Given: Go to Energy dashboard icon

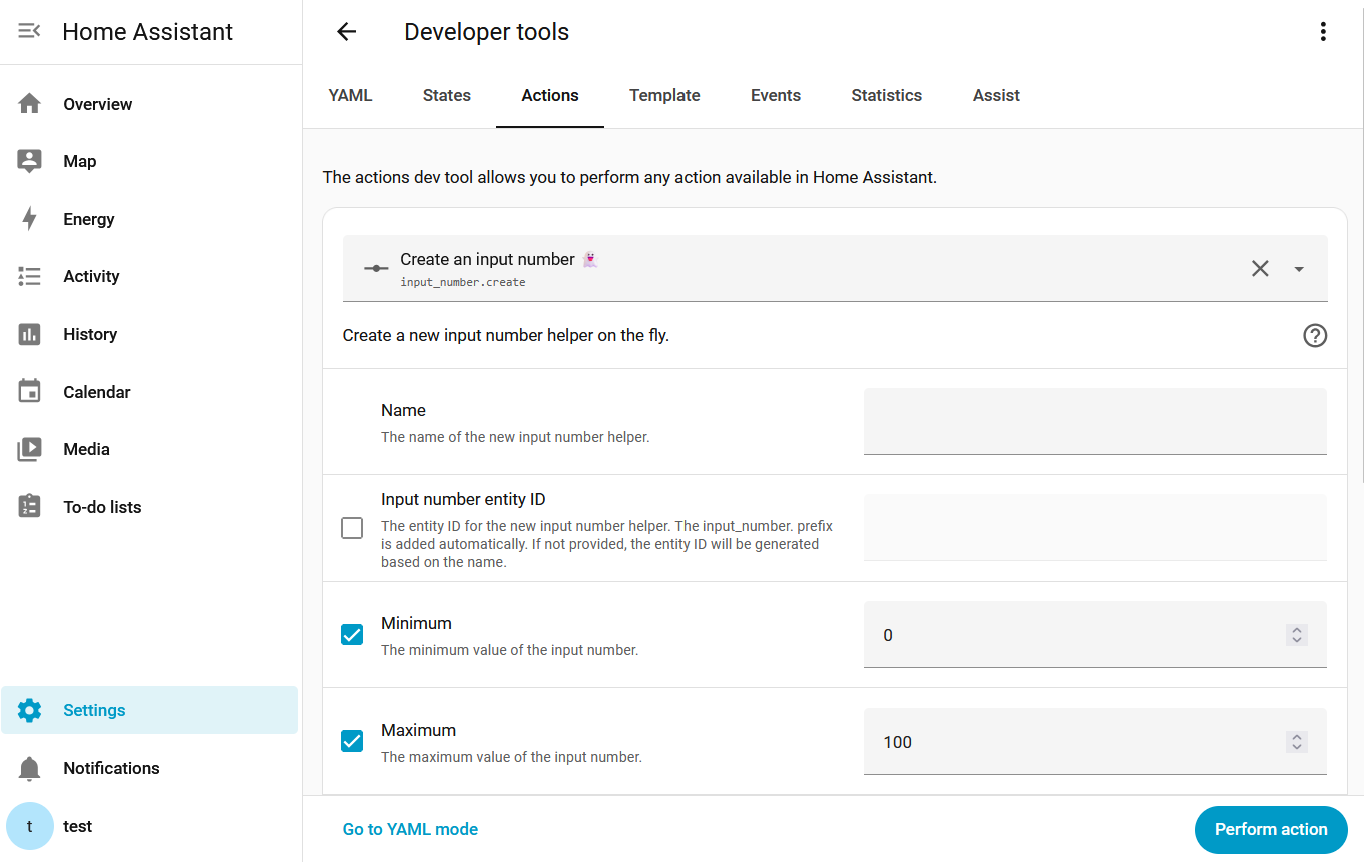Looking at the screenshot, I should 29,219.
